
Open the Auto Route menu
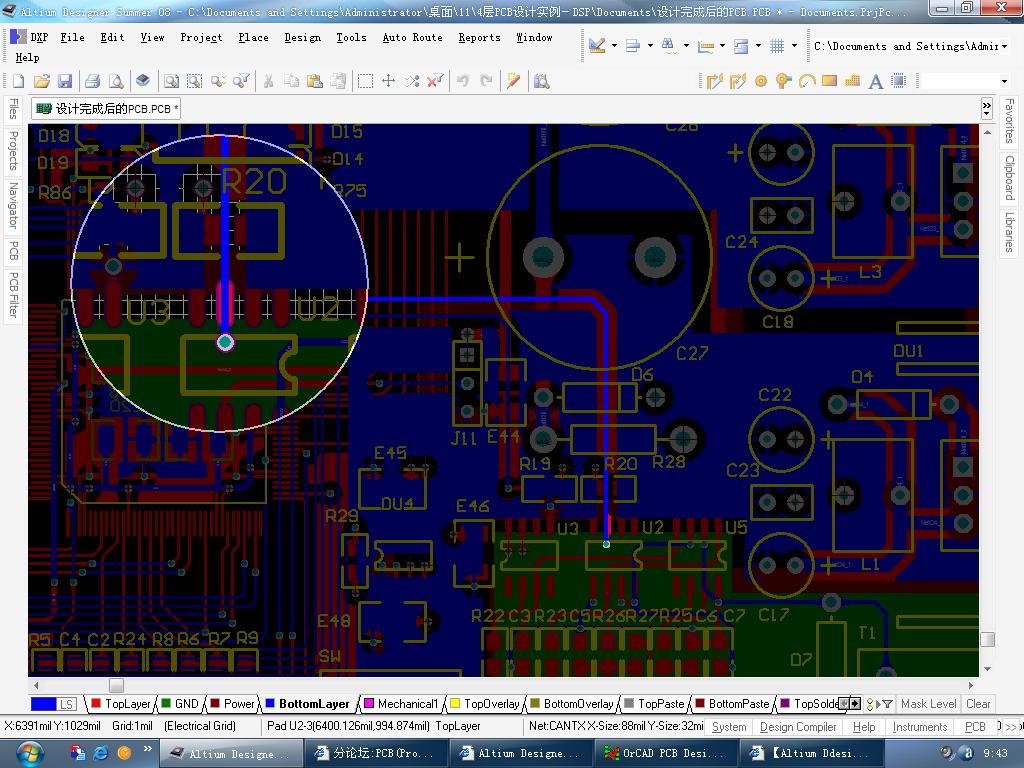(412, 37)
